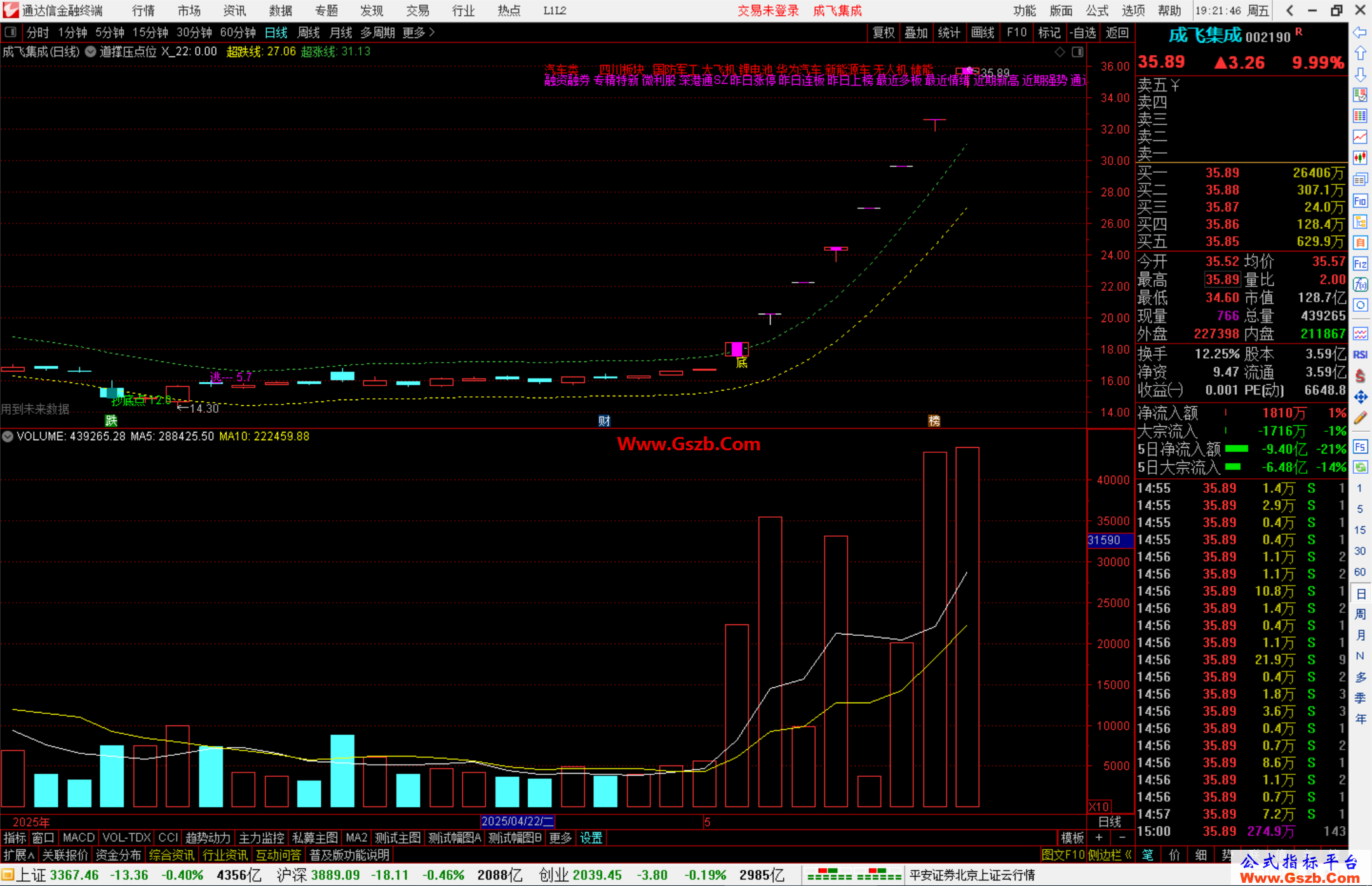
Task: Click 标记 mark button
Action: tap(1049, 32)
